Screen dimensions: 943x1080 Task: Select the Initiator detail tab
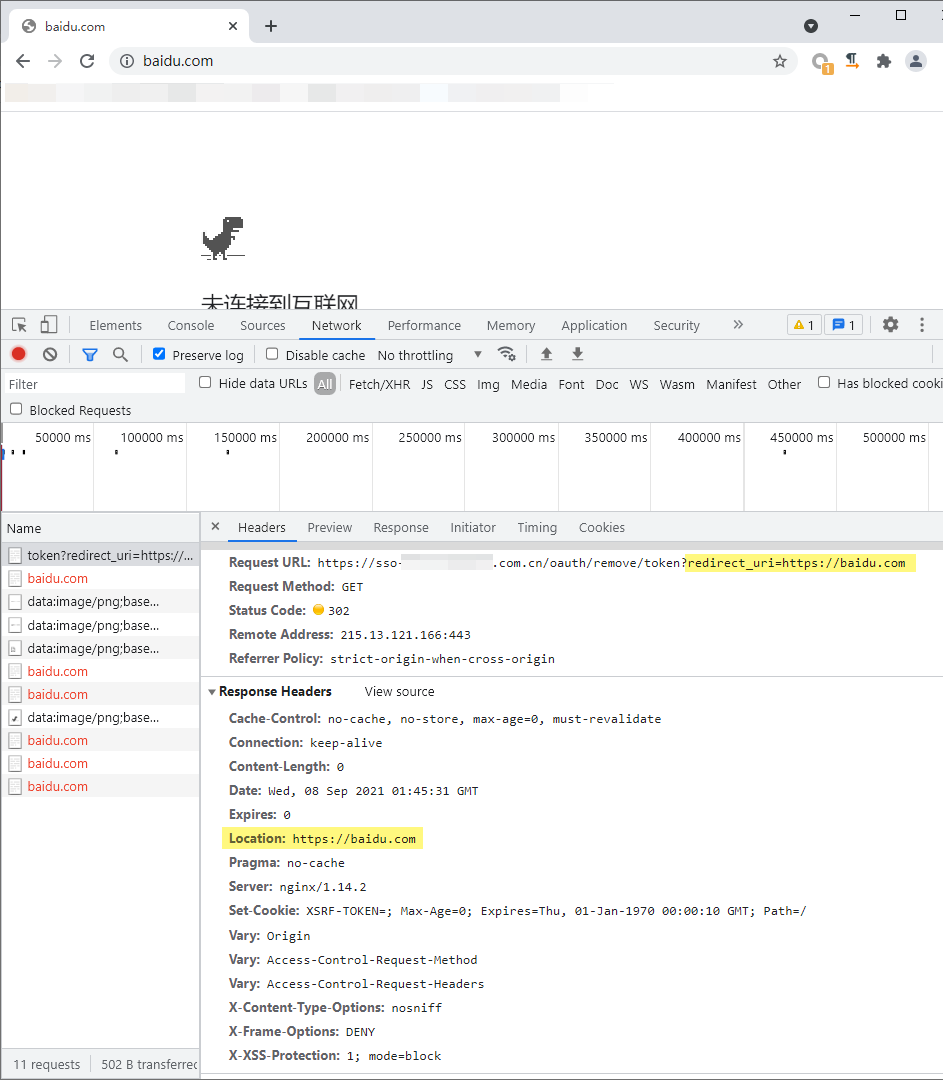tap(473, 528)
